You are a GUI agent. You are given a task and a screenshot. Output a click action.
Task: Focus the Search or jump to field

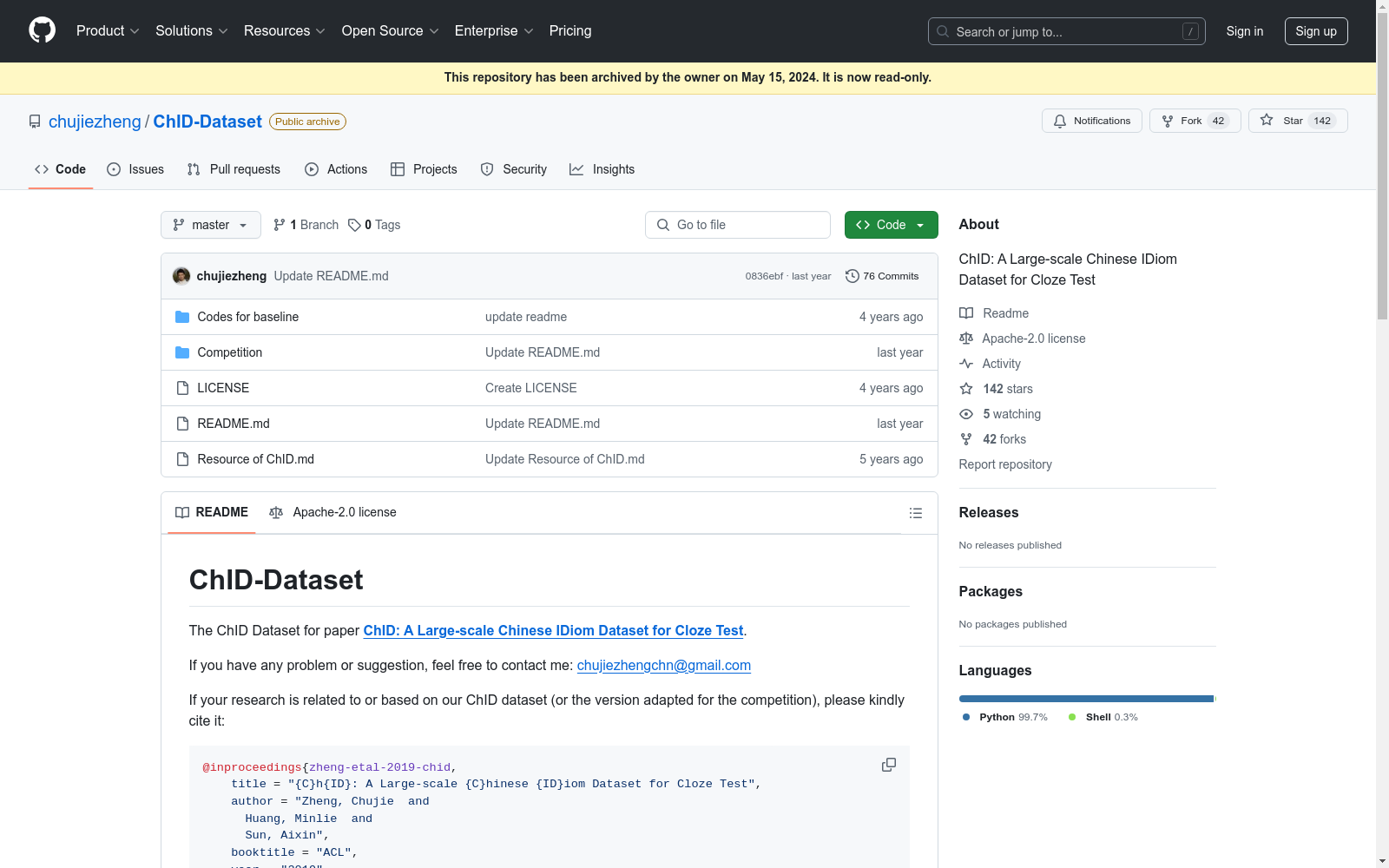pyautogui.click(x=1067, y=31)
